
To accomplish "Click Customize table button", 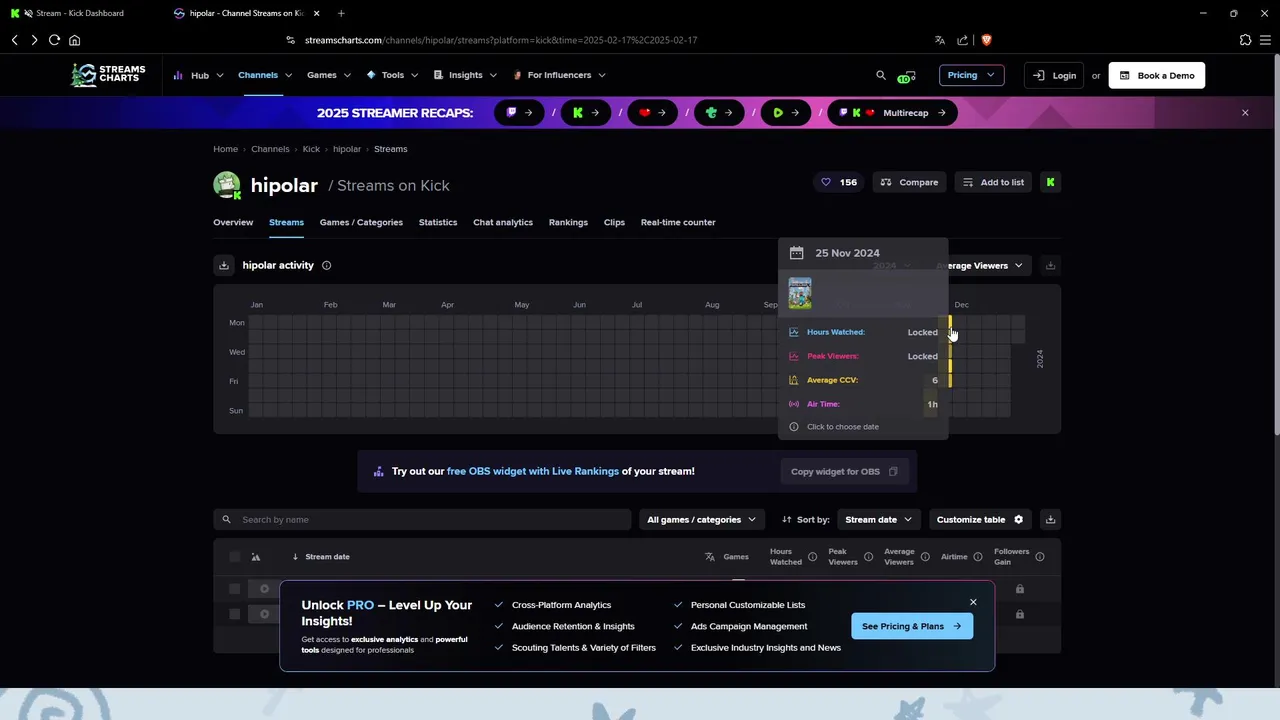I will [980, 519].
